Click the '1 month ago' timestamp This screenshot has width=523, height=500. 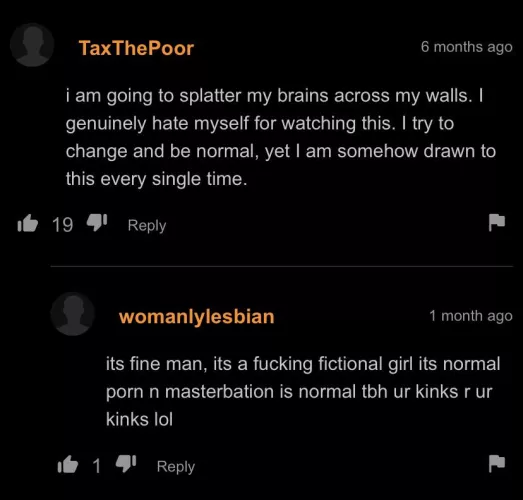click(x=471, y=316)
